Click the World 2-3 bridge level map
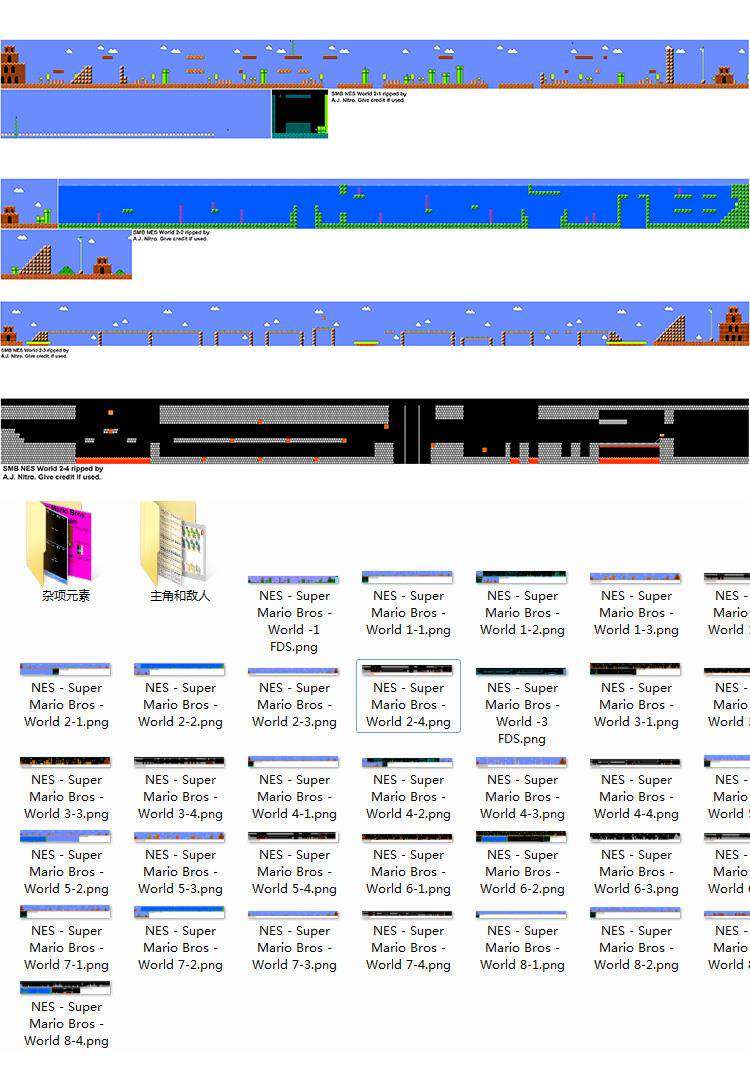The height and width of the screenshot is (1071, 750). pos(374,325)
